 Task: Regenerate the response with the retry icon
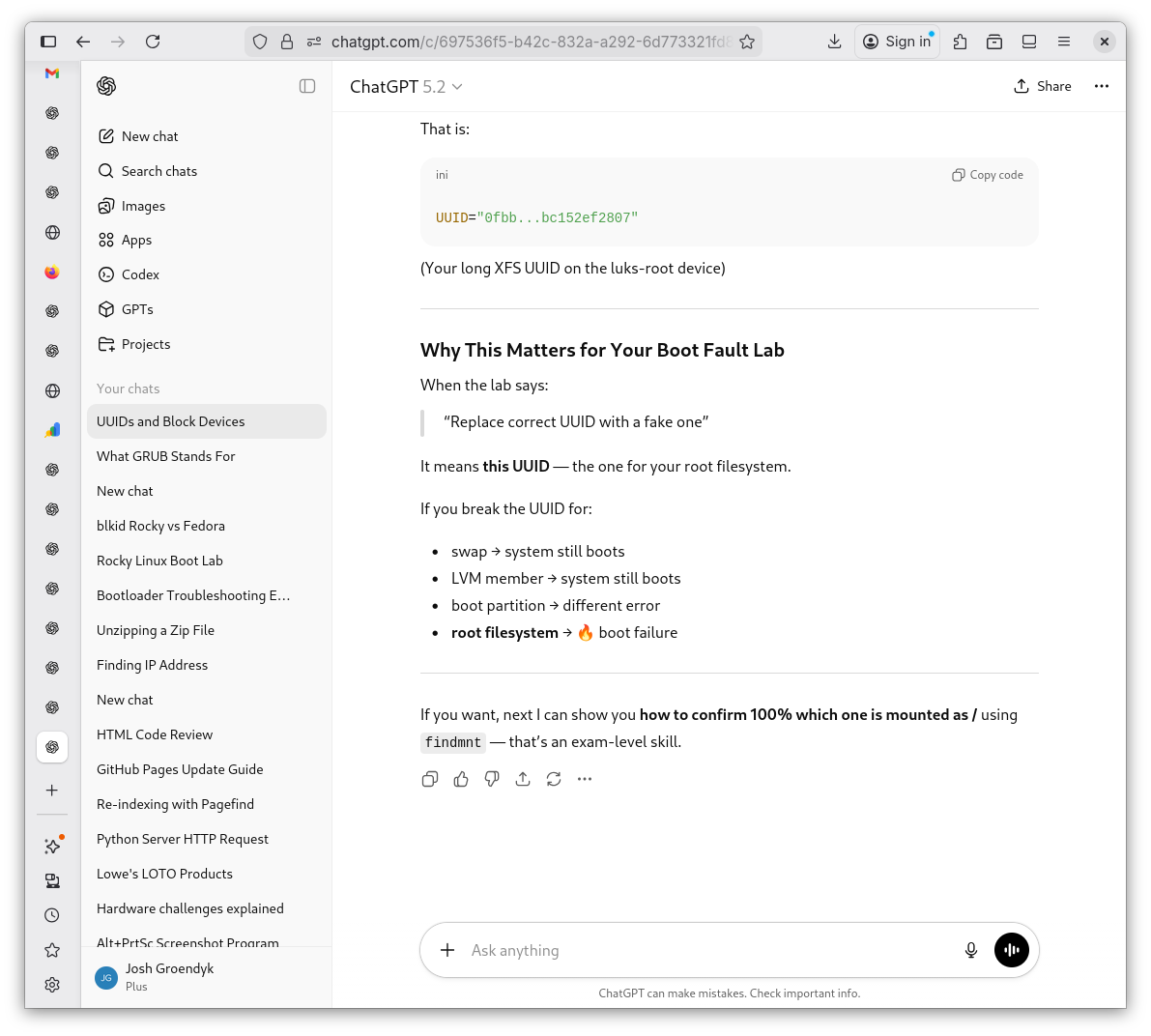pos(554,779)
